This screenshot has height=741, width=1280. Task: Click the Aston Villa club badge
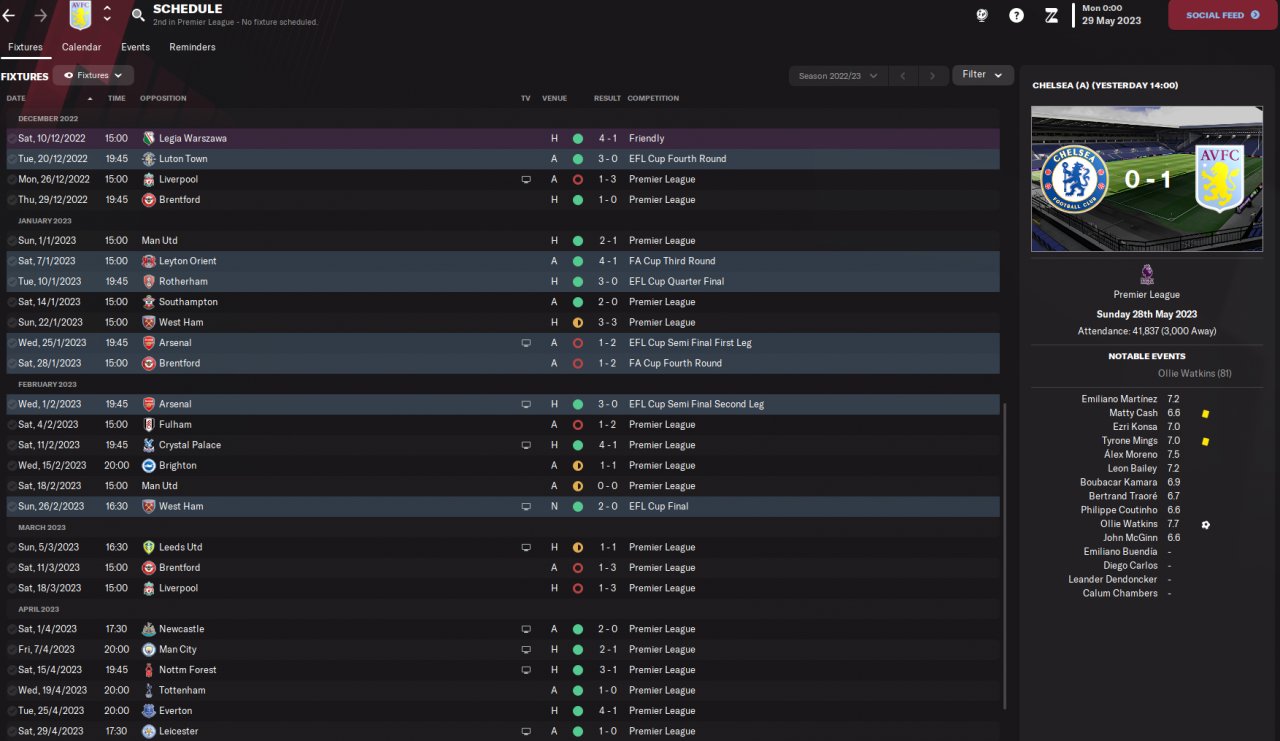point(80,15)
